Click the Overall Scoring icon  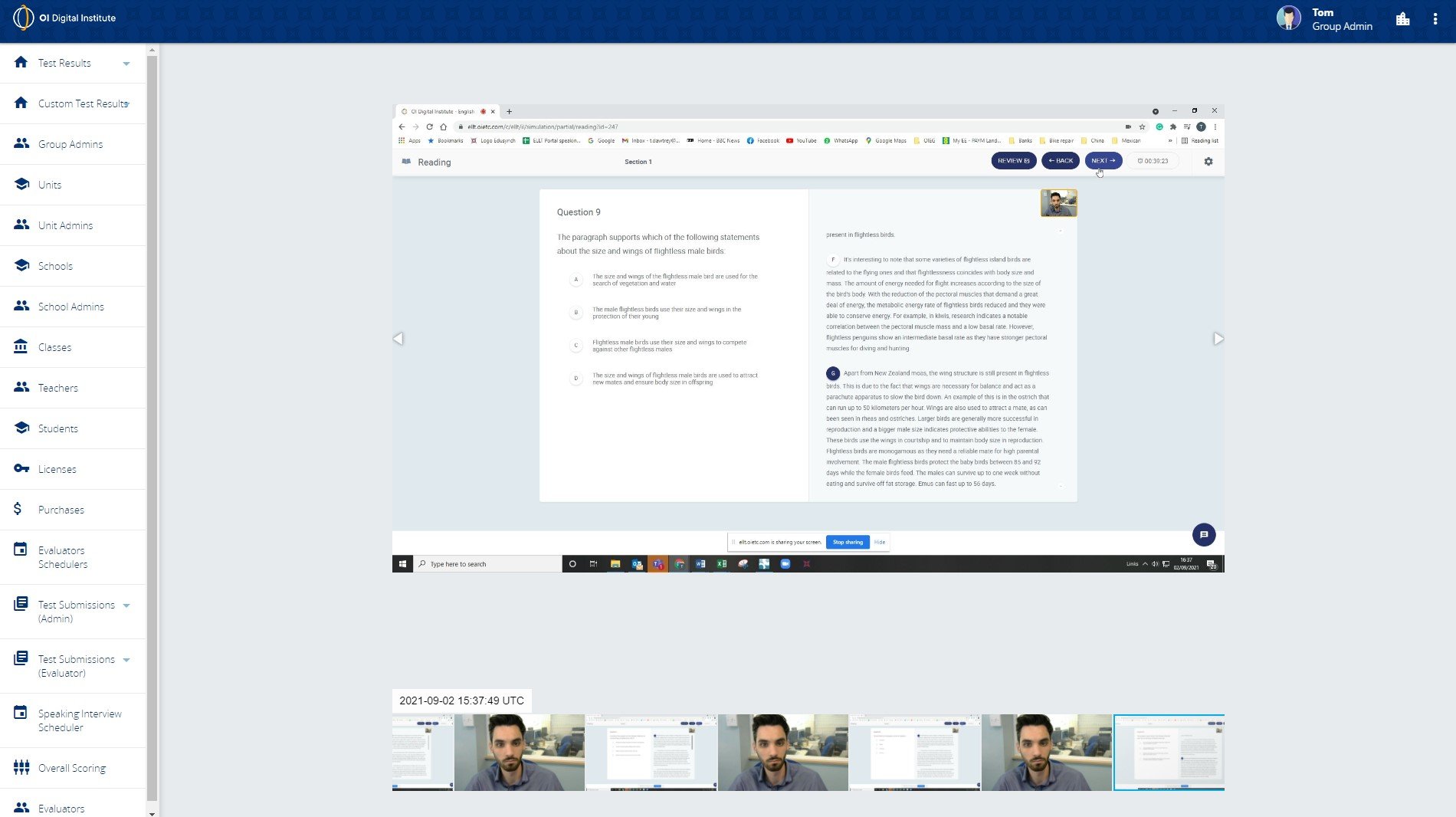[x=21, y=767]
